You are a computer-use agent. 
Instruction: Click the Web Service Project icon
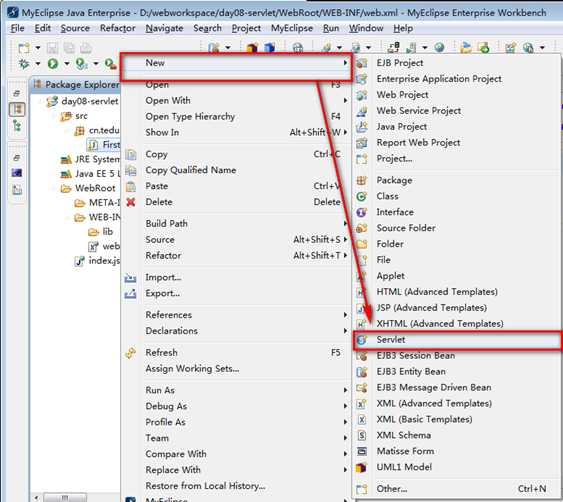point(362,111)
